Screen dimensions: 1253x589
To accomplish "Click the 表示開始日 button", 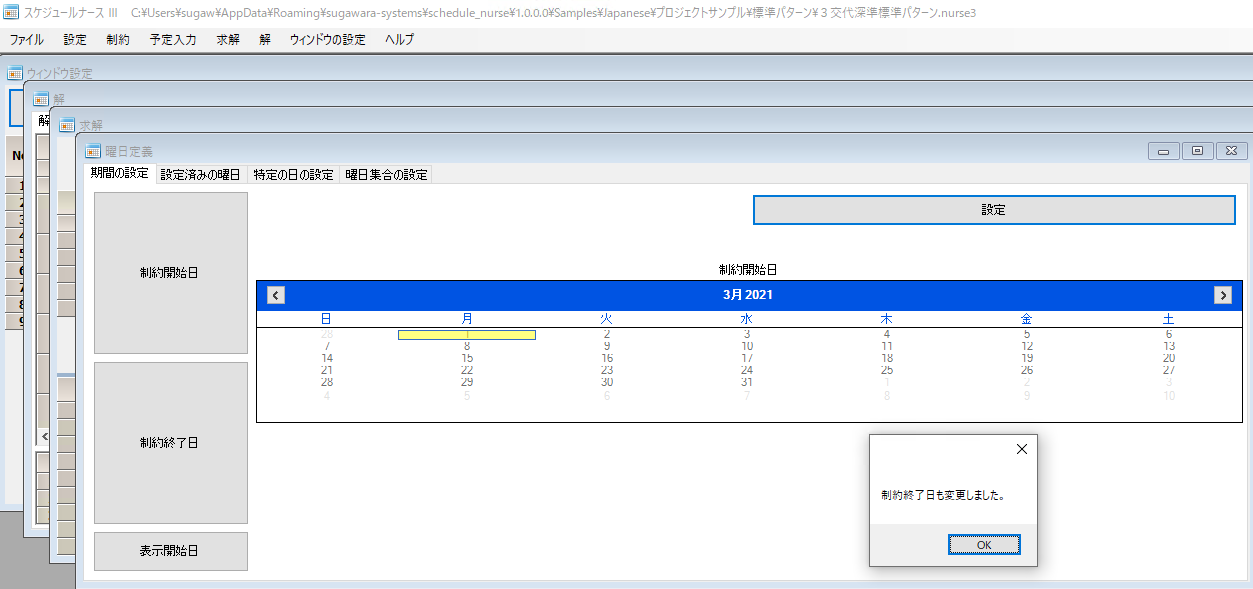I will pos(170,551).
